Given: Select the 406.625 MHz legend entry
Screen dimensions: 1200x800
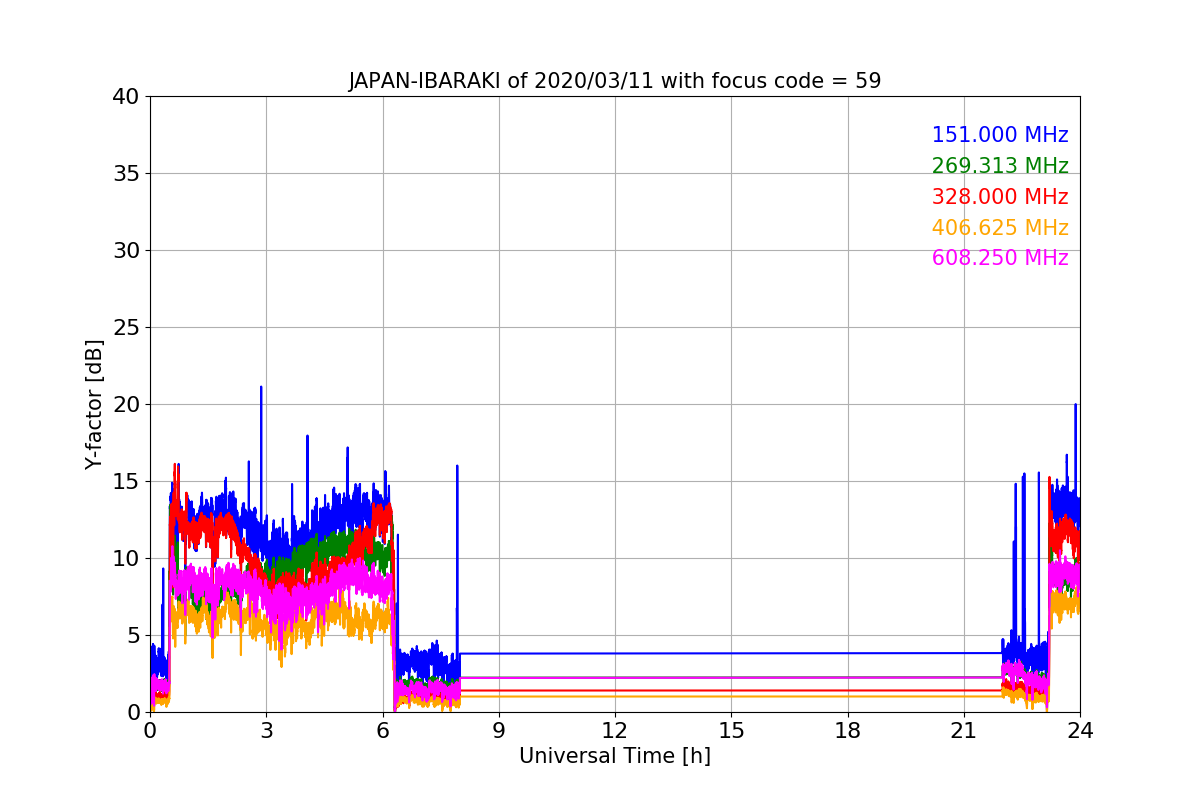Looking at the screenshot, I should click(1000, 228).
